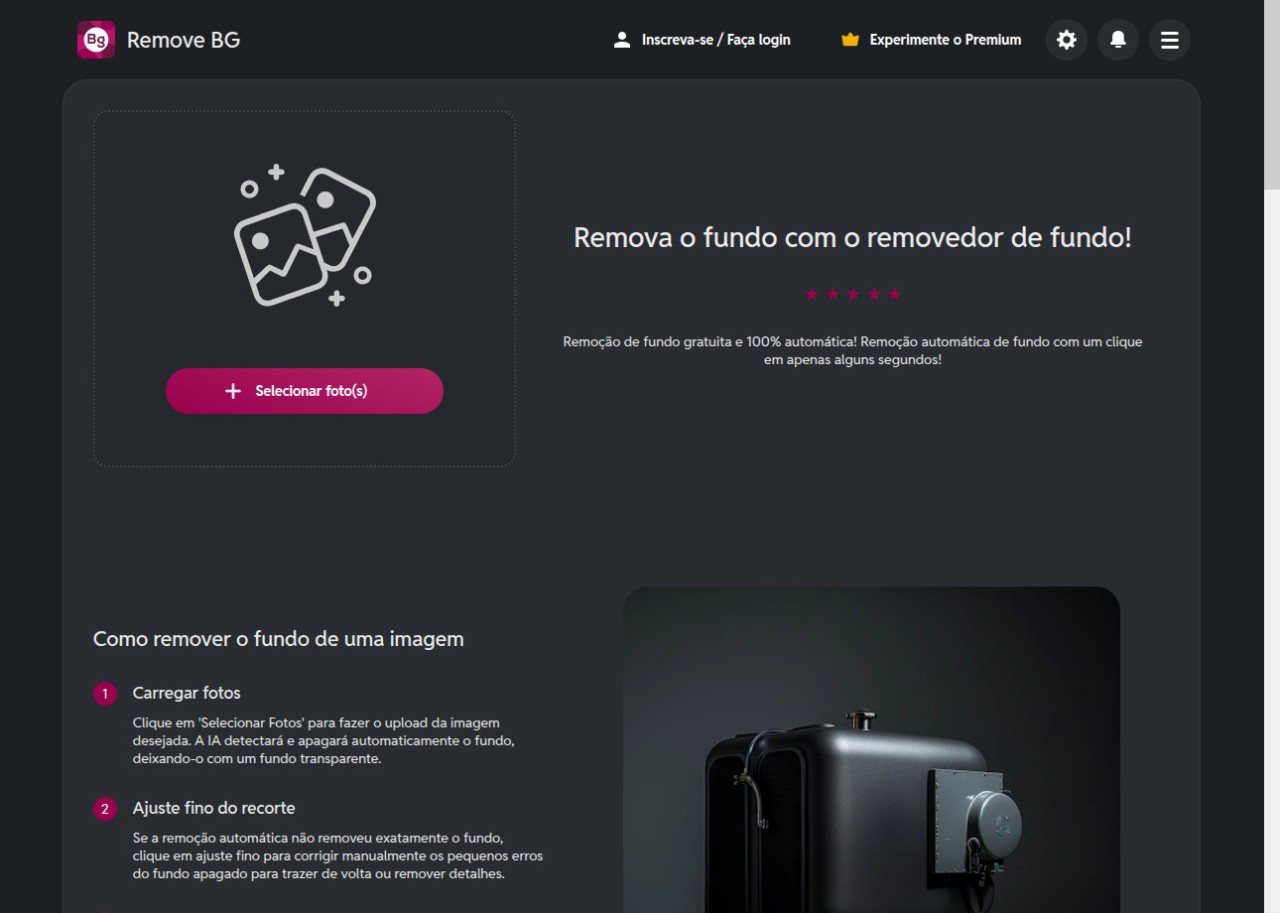Click the Carregar fotos heading
Viewport: 1280px width, 913px height.
(x=187, y=693)
